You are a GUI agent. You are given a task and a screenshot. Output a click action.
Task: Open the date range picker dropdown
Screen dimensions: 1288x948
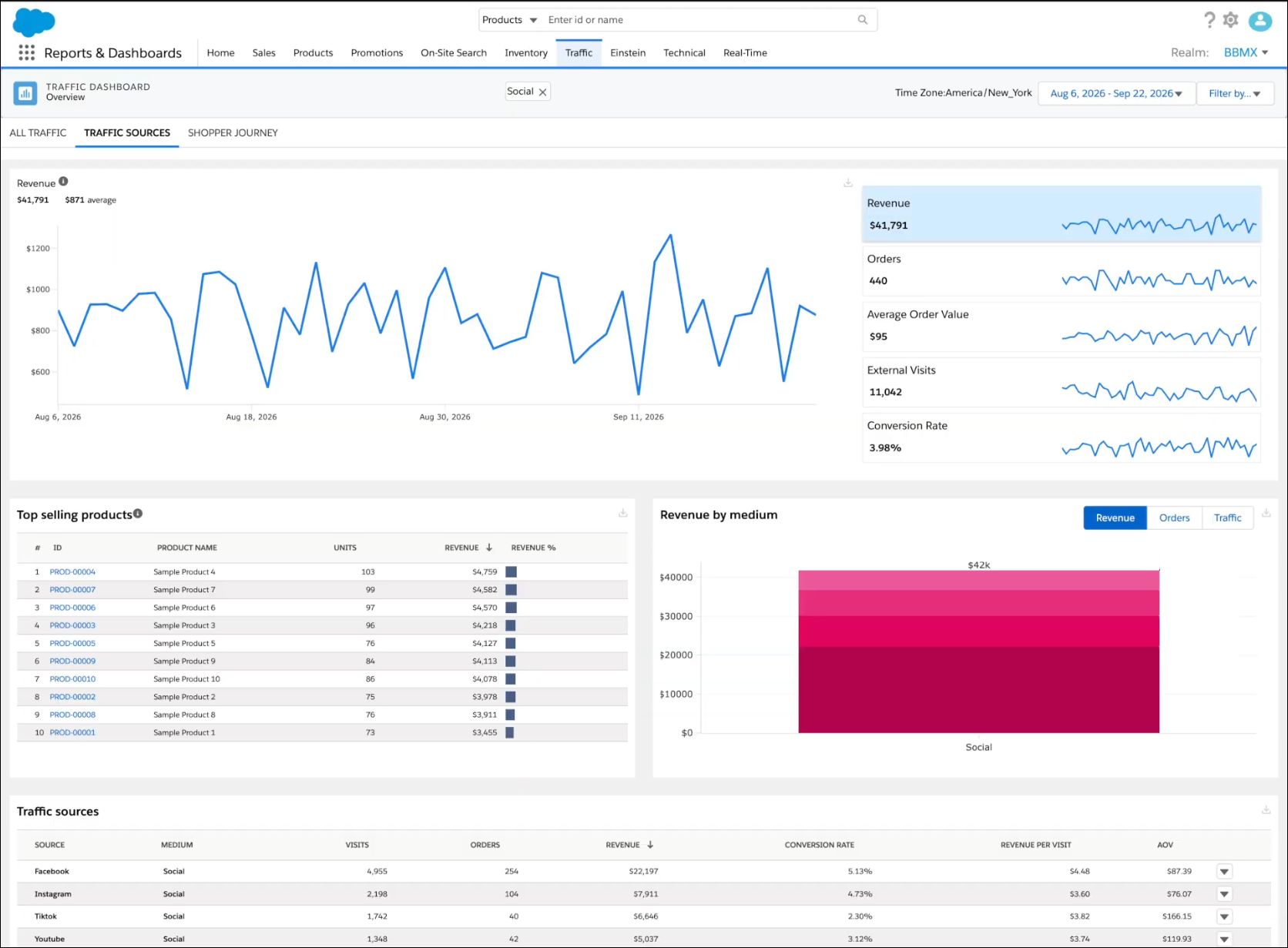pyautogui.click(x=1116, y=93)
